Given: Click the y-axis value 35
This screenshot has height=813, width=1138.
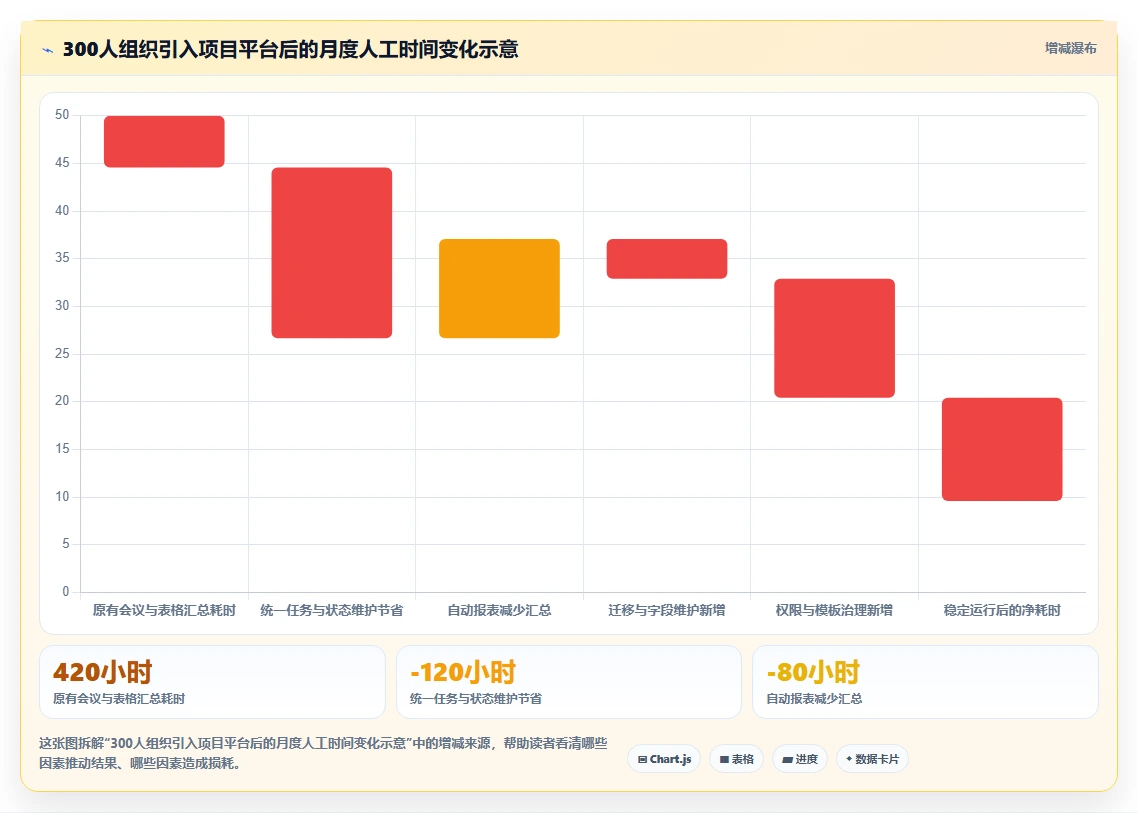Looking at the screenshot, I should coord(62,258).
